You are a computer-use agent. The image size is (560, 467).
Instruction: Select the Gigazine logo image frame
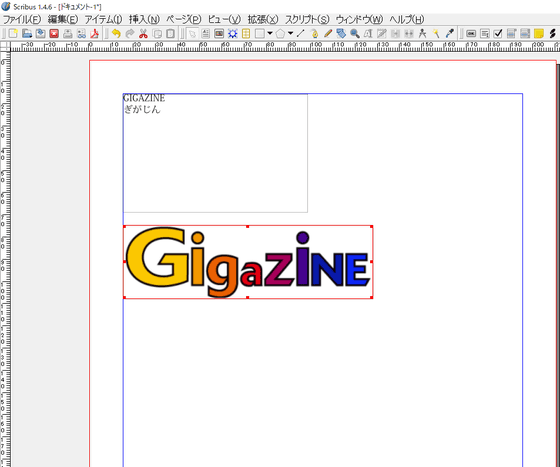point(248,262)
